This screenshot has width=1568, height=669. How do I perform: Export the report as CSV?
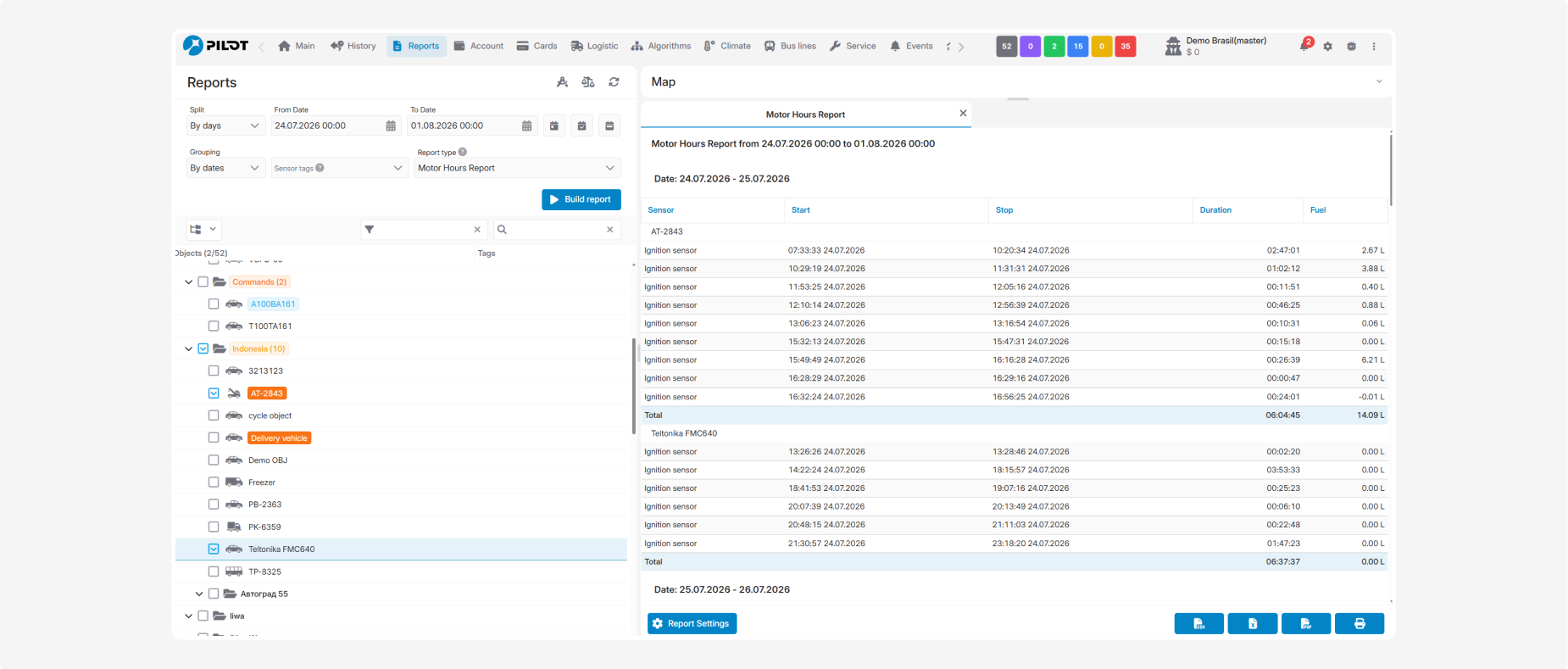point(1199,624)
